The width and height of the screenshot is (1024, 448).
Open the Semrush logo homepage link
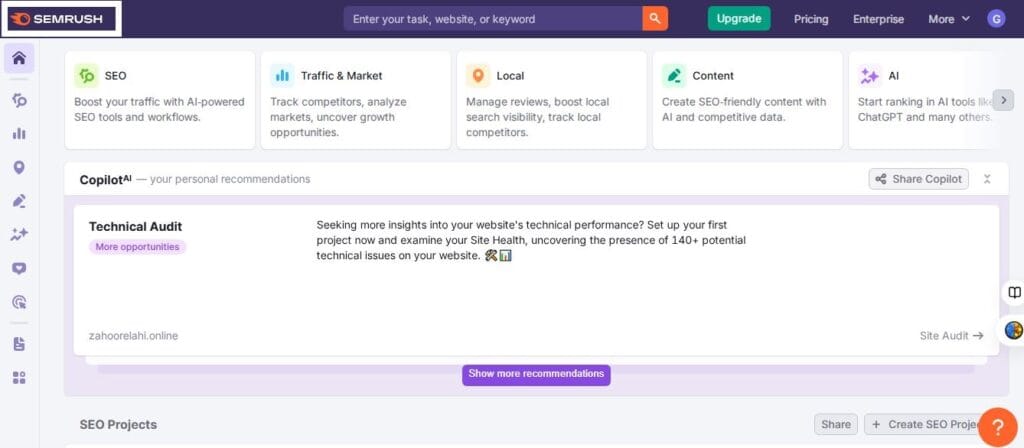[57, 19]
